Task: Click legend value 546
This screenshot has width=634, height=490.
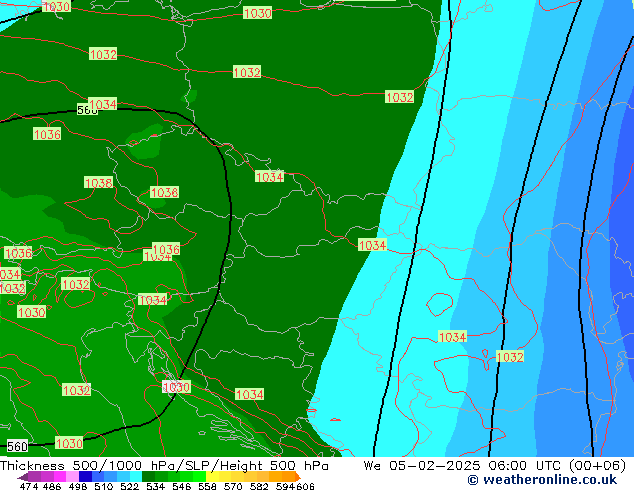Action: coord(181,486)
